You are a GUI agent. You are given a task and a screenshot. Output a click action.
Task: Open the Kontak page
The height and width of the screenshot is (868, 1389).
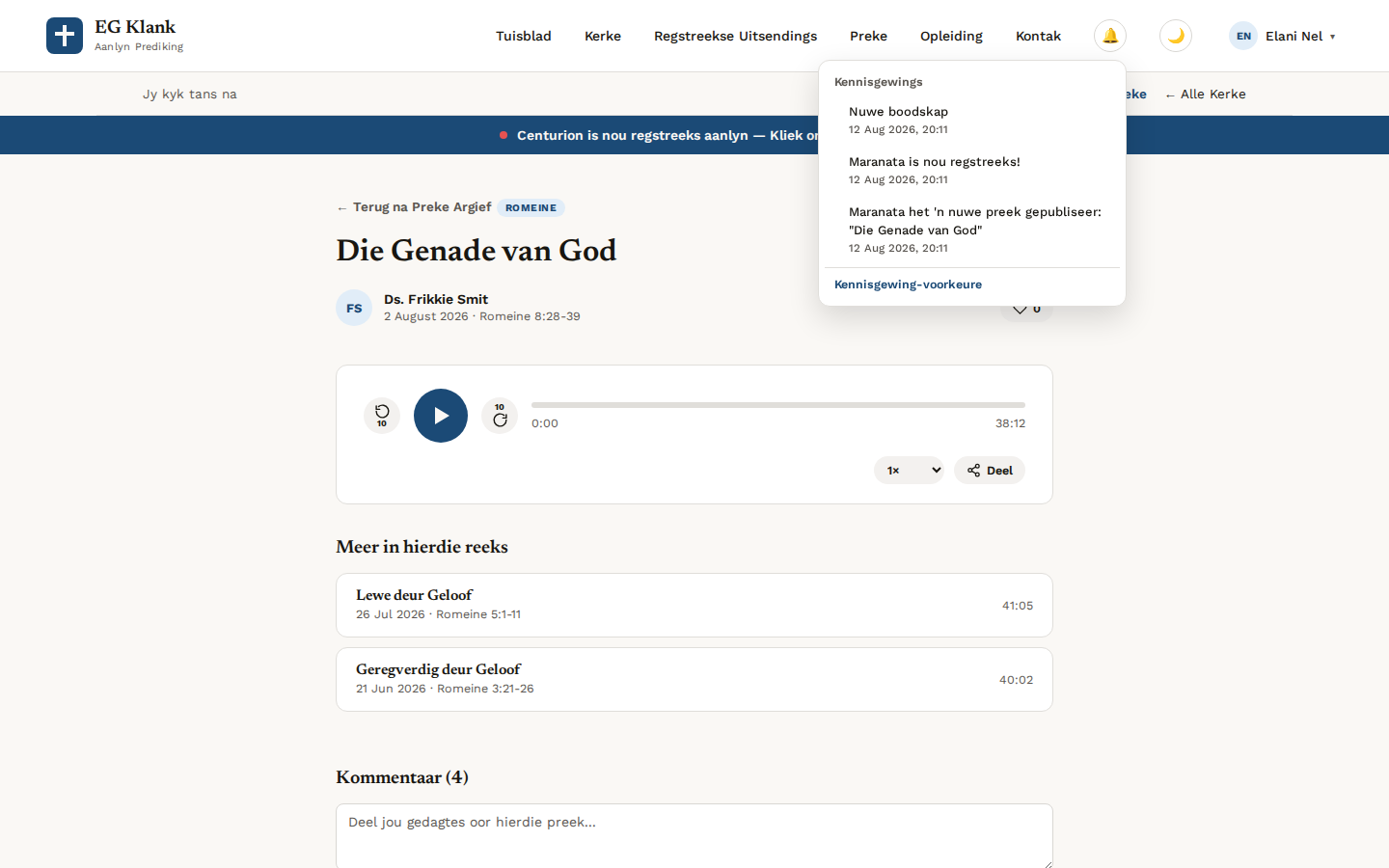tap(1038, 36)
